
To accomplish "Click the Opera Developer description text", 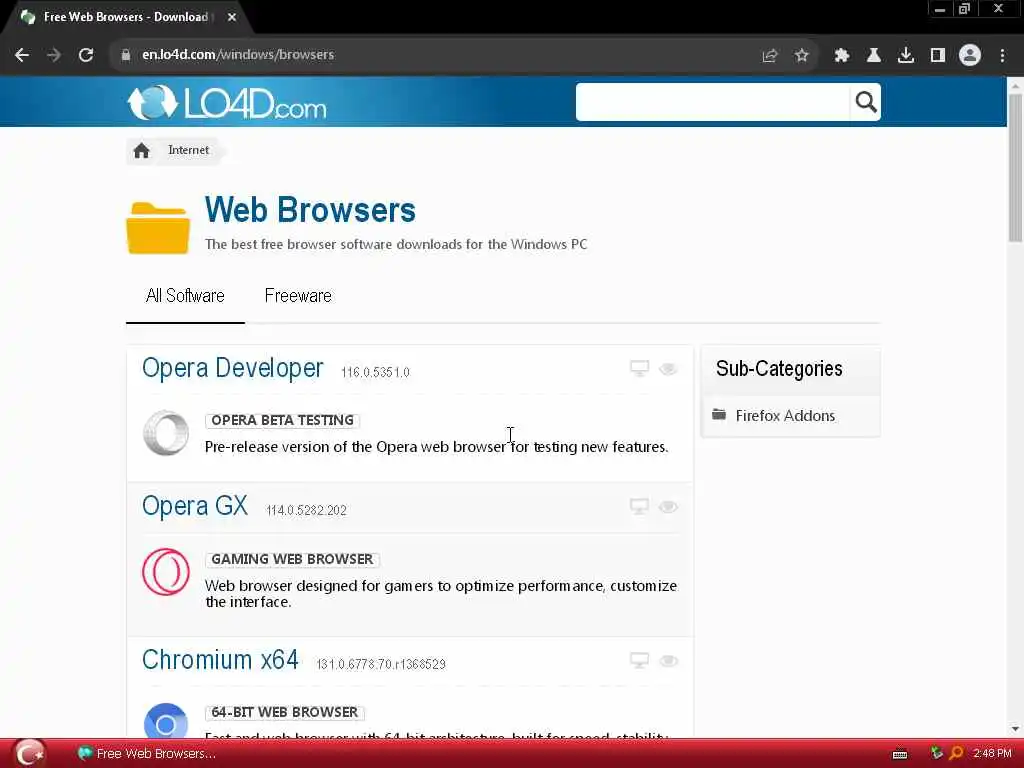I will pyautogui.click(x=436, y=447).
